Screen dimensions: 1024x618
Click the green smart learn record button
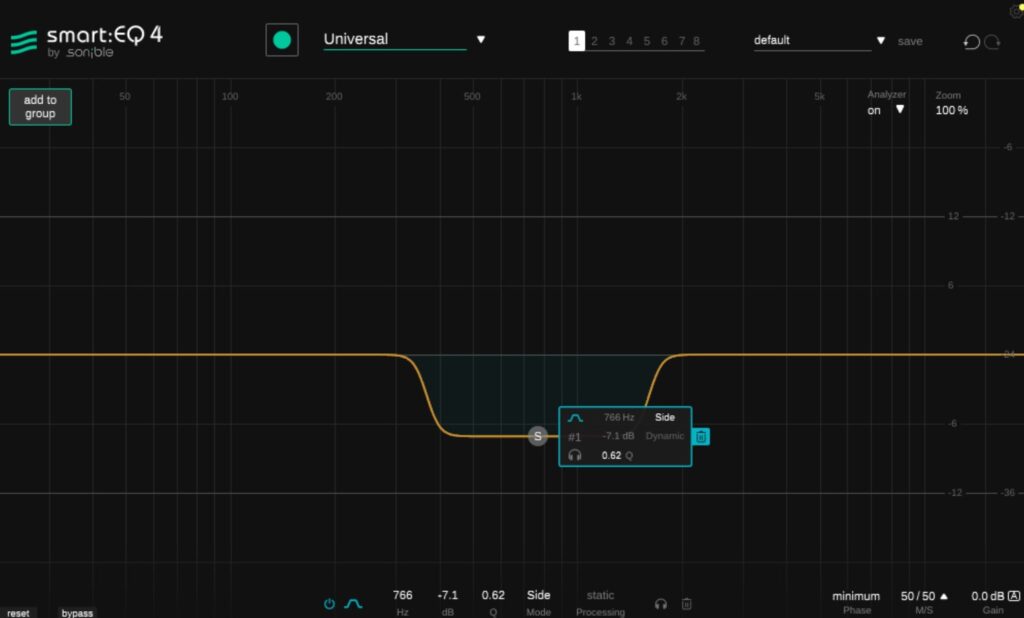(x=282, y=40)
